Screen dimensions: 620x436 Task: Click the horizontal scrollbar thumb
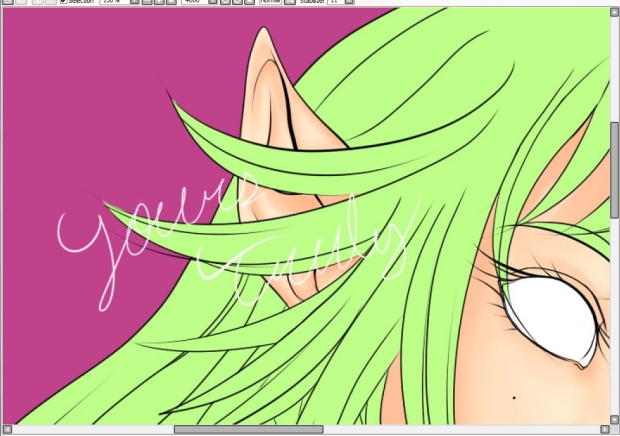(x=249, y=429)
